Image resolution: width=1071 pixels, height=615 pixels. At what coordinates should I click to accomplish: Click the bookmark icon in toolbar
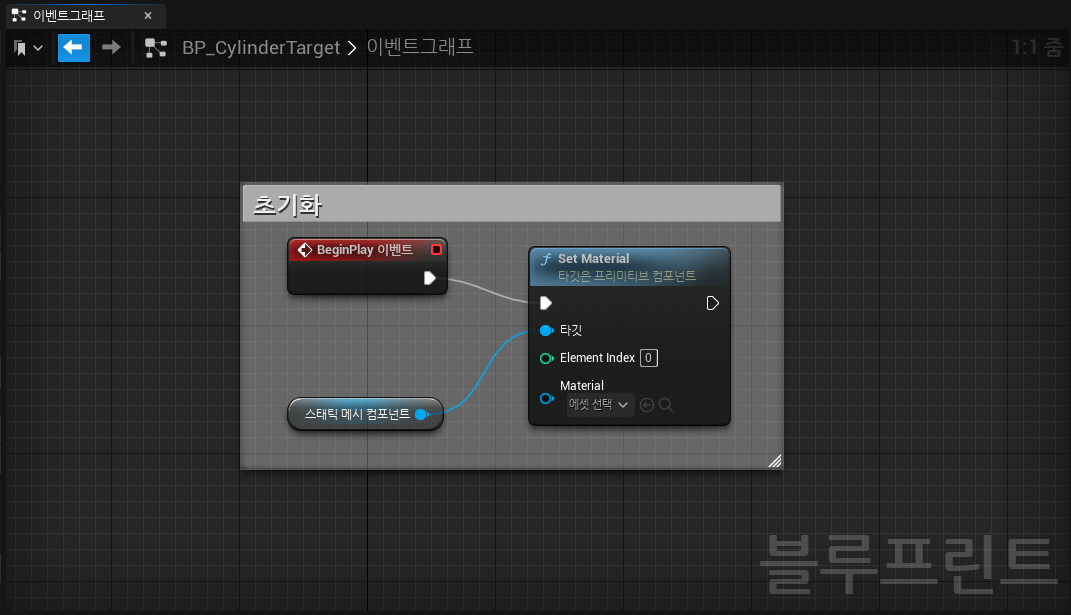tap(20, 48)
